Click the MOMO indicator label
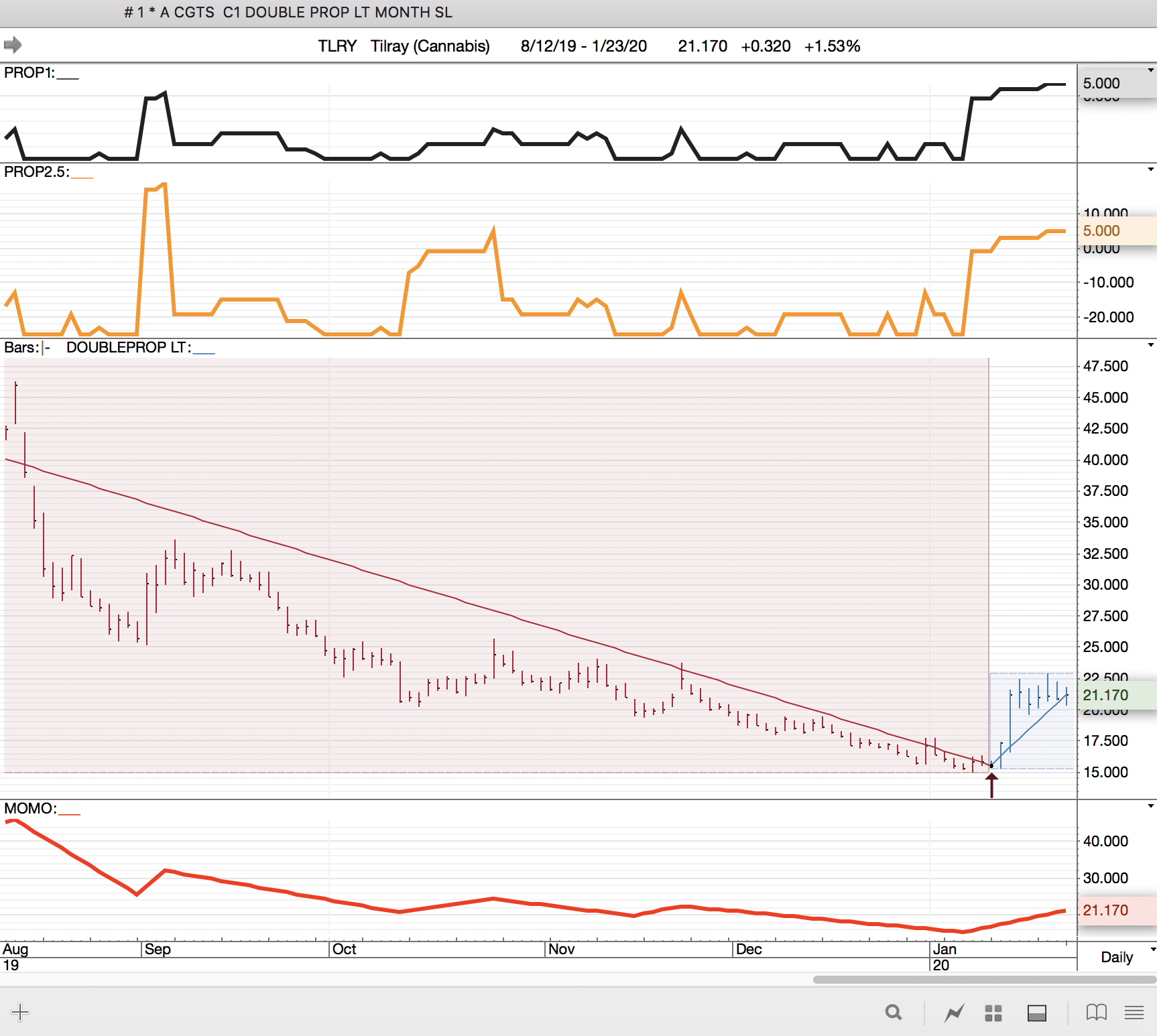 [x=30, y=808]
